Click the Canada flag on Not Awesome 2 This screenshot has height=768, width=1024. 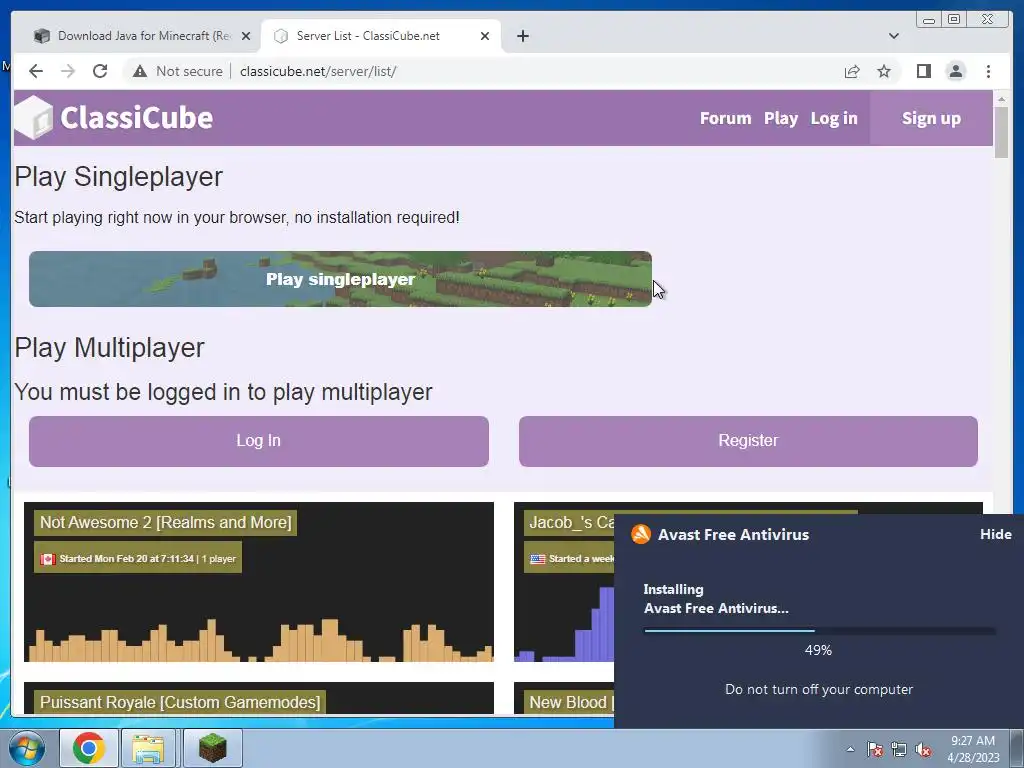click(48, 559)
